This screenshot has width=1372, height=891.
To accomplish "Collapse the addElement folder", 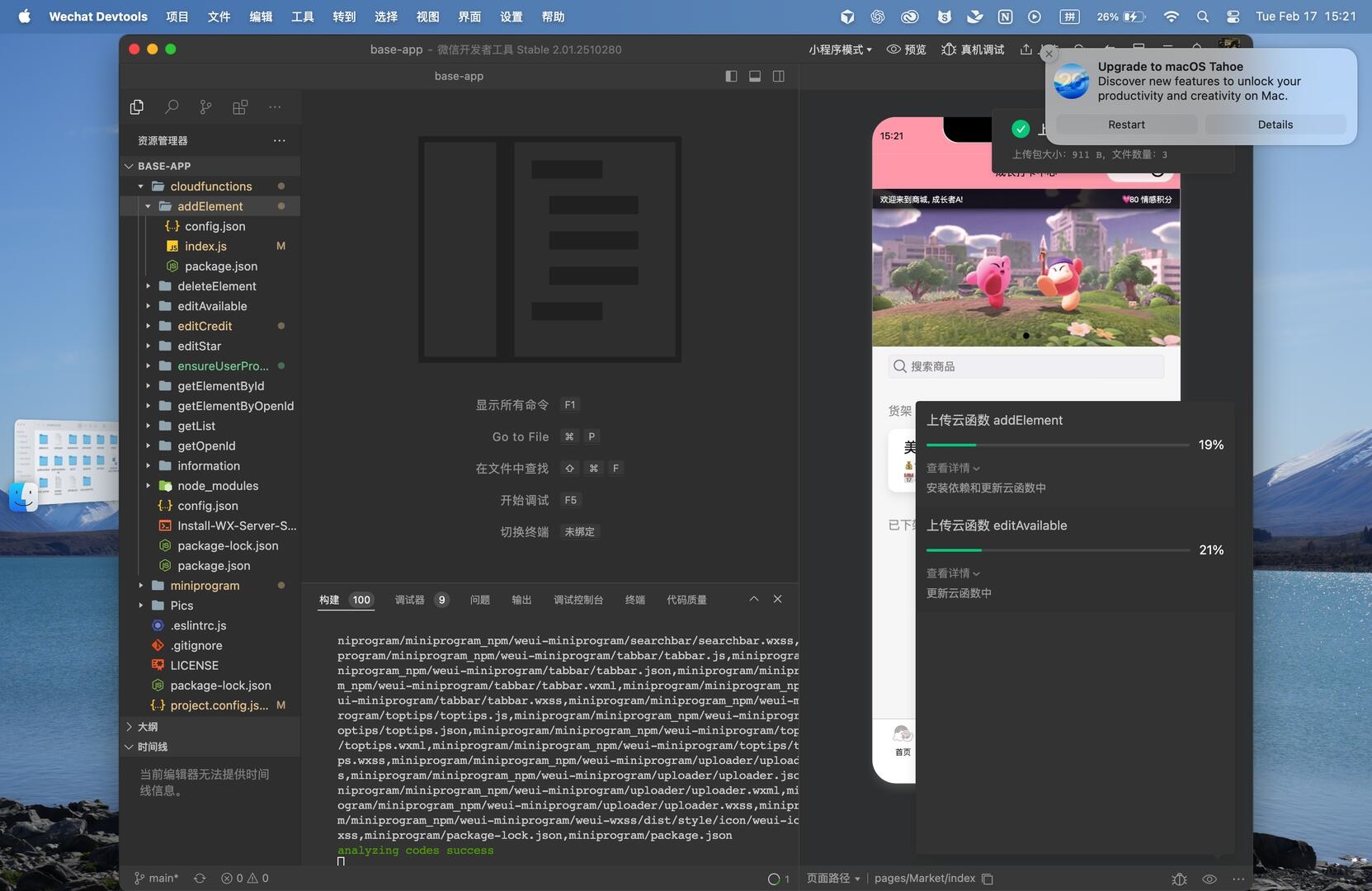I will point(149,206).
